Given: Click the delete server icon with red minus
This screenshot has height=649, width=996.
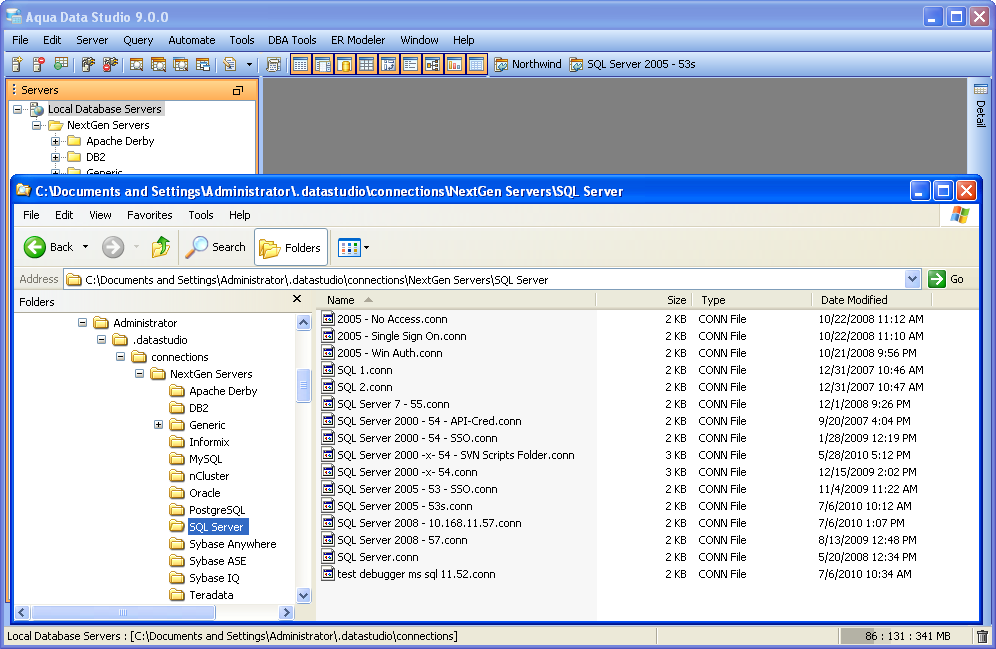Looking at the screenshot, I should (39, 64).
